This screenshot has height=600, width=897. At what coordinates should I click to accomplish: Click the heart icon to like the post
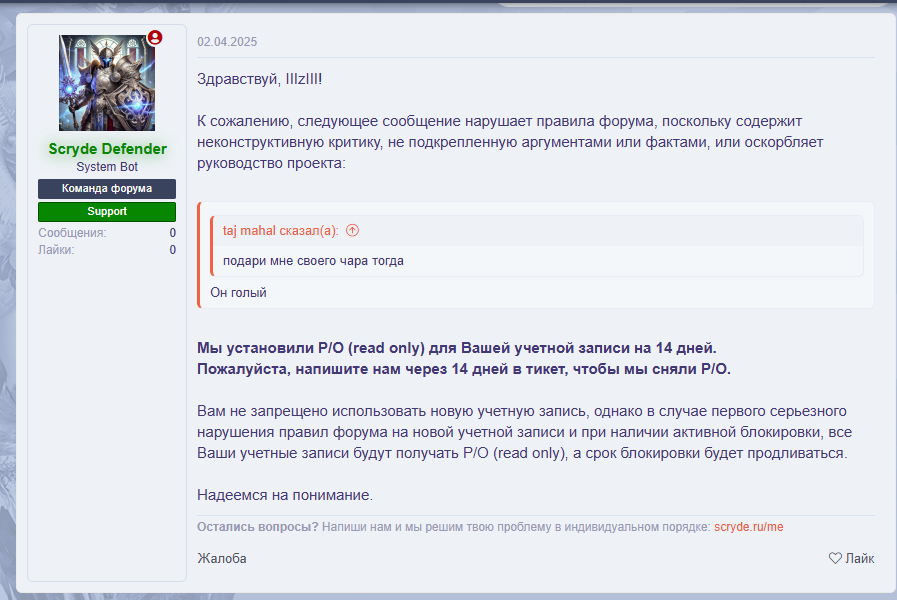pos(835,558)
